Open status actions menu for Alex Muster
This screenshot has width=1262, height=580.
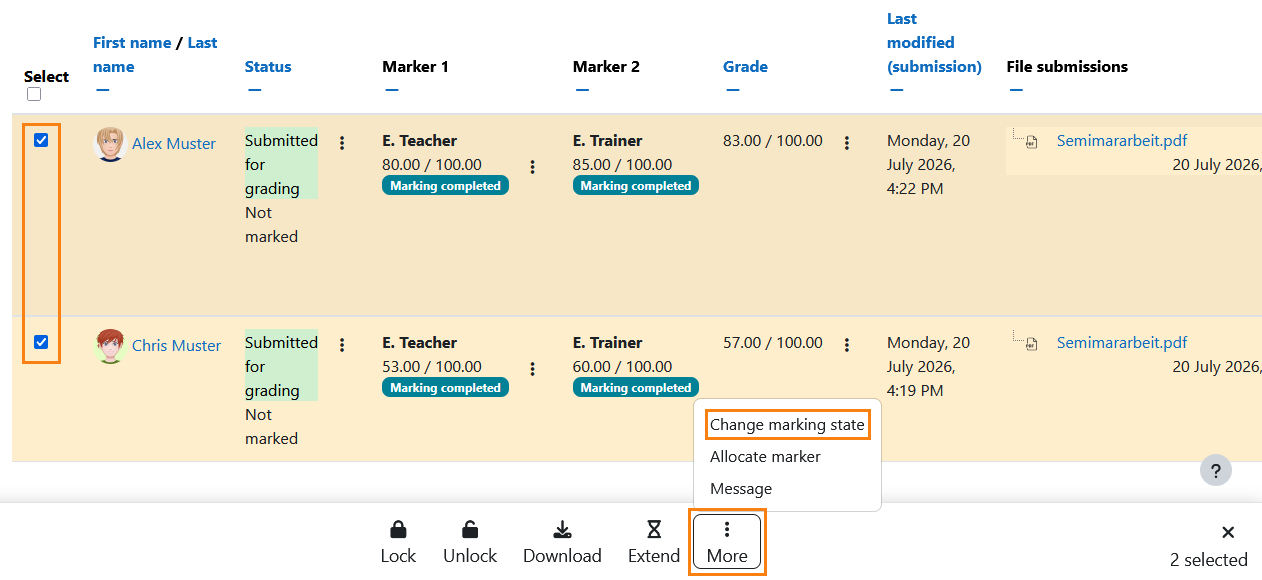(342, 143)
